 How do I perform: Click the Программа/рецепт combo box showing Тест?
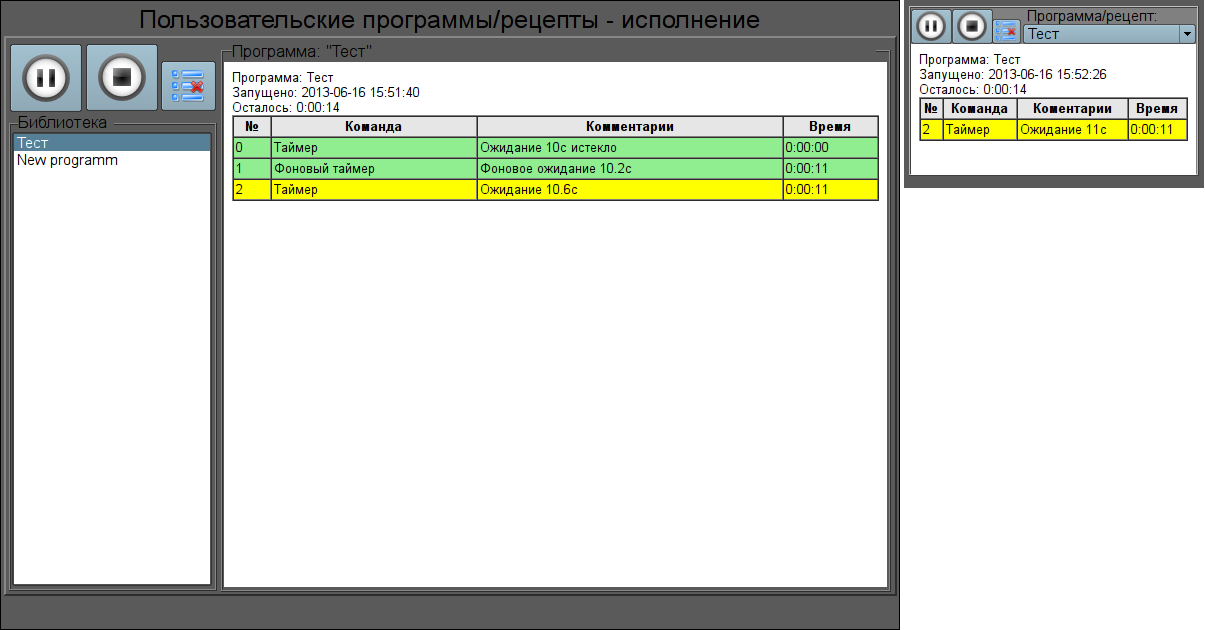[1100, 34]
